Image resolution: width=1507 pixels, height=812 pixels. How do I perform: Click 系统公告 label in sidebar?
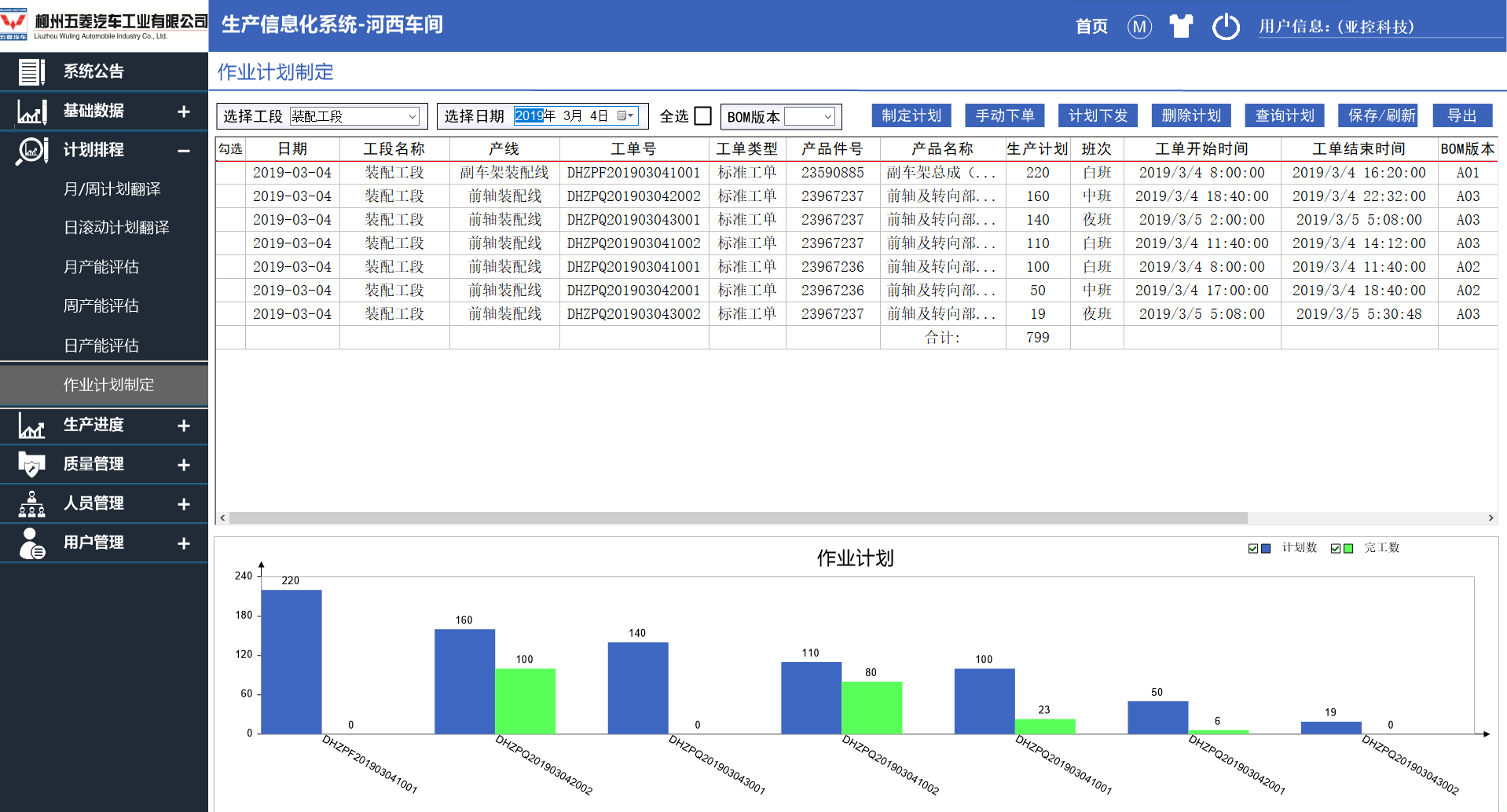pyautogui.click(x=93, y=71)
